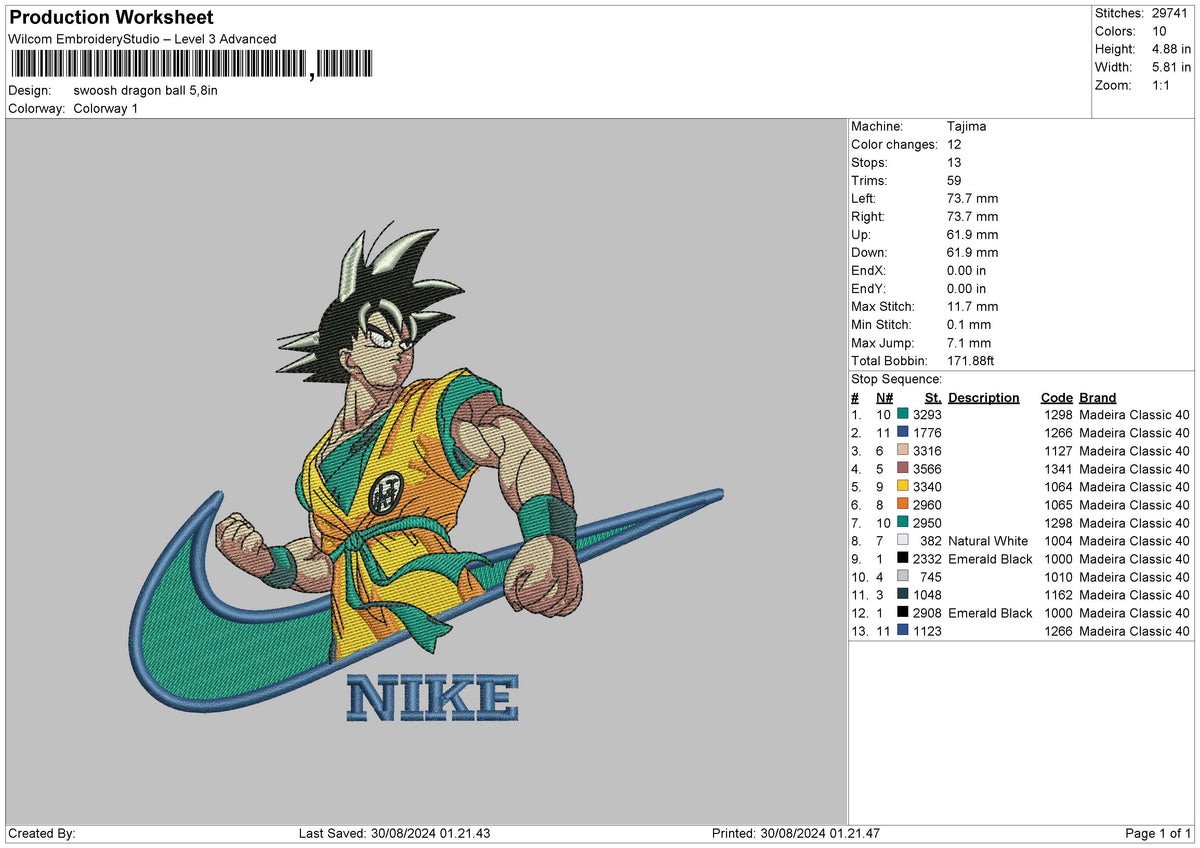This screenshot has height=848, width=1200.
Task: Click the design name swoosh dragon ball 5,8in
Action: (145, 90)
